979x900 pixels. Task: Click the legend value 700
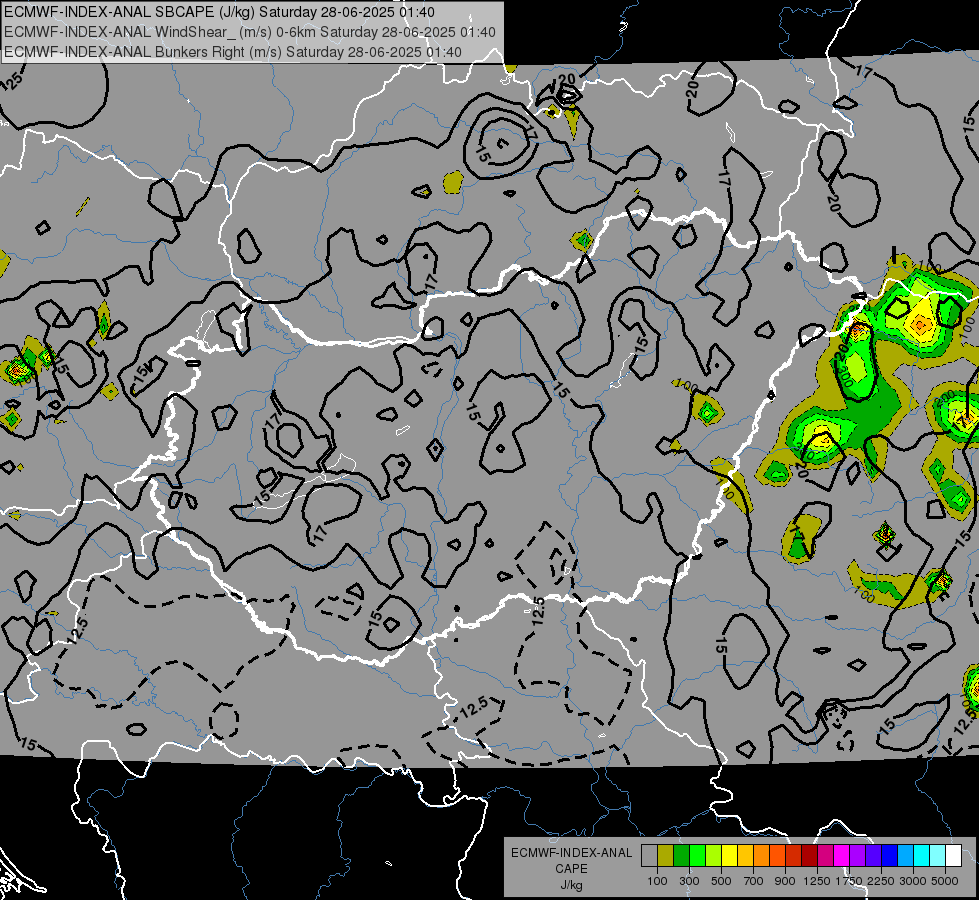pos(754,881)
